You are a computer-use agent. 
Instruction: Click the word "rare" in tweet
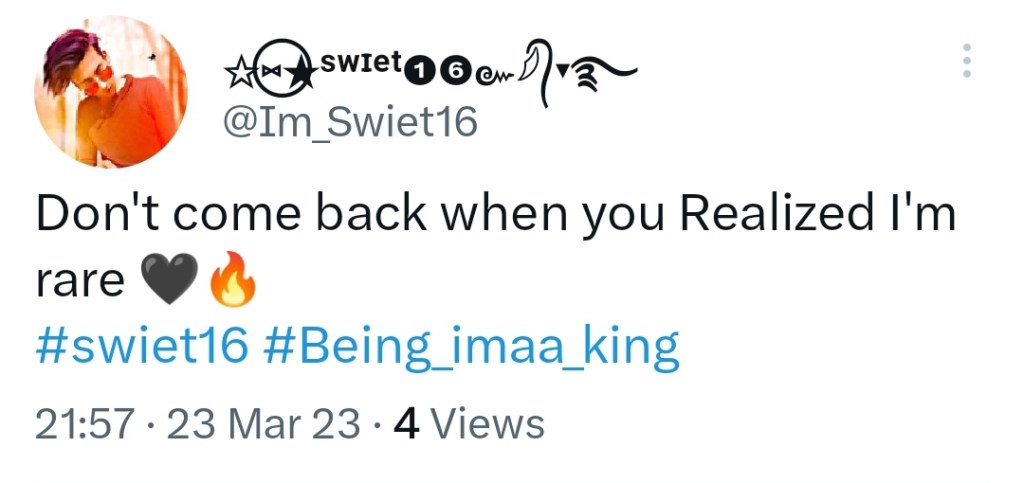81,284
